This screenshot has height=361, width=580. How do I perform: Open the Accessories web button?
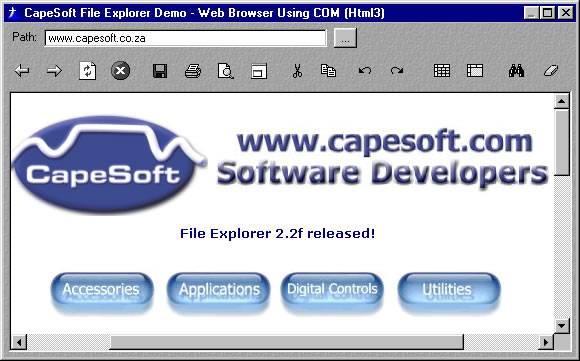point(102,290)
